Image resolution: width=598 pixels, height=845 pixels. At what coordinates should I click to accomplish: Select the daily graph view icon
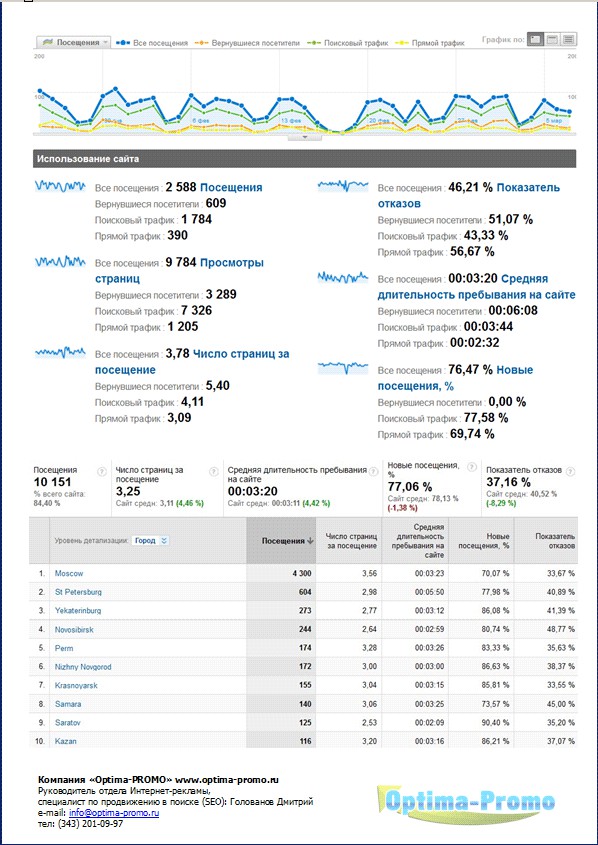535,40
